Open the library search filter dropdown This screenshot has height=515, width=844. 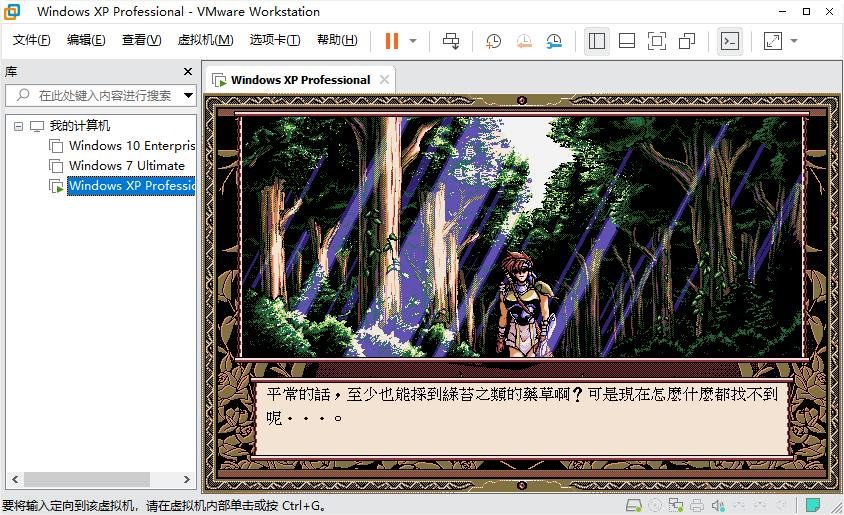click(x=188, y=96)
